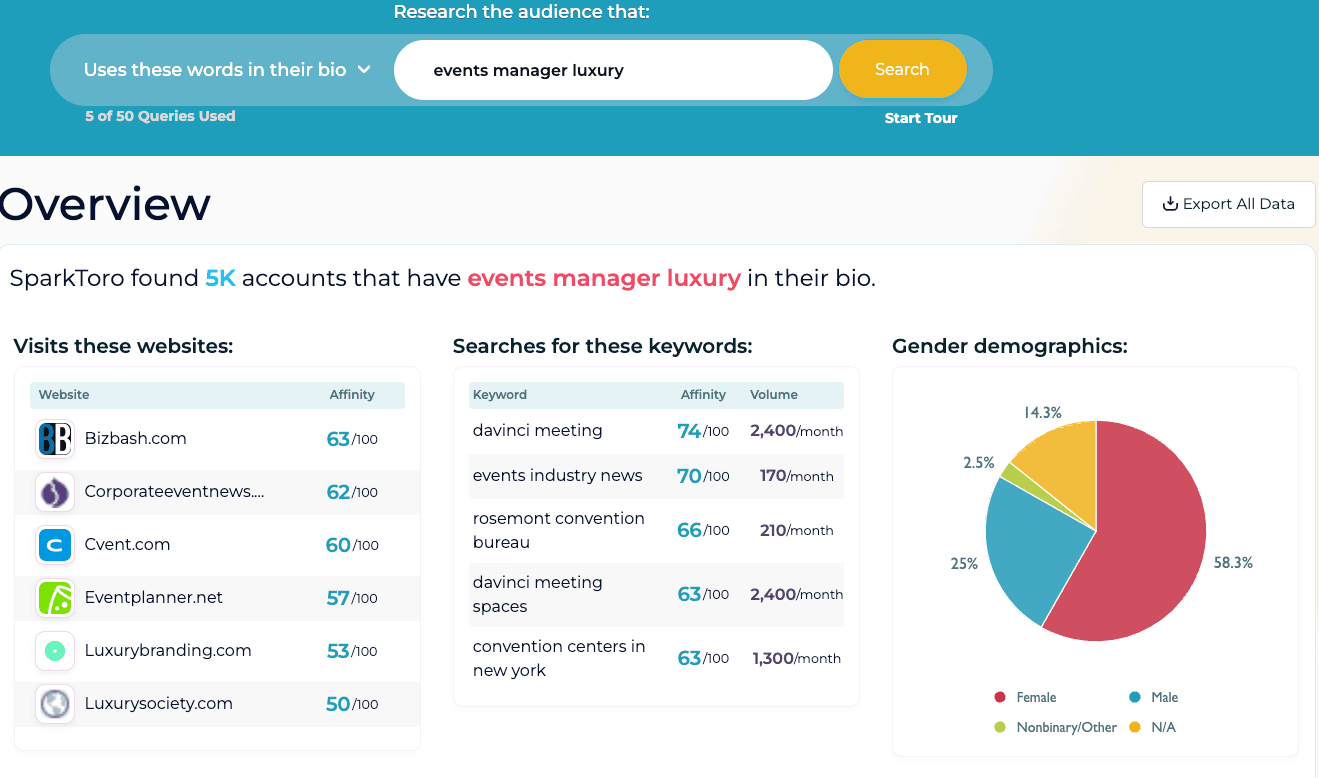The image size is (1319, 778).
Task: Click the Female legend swatch
Action: pyautogui.click(x=1000, y=698)
